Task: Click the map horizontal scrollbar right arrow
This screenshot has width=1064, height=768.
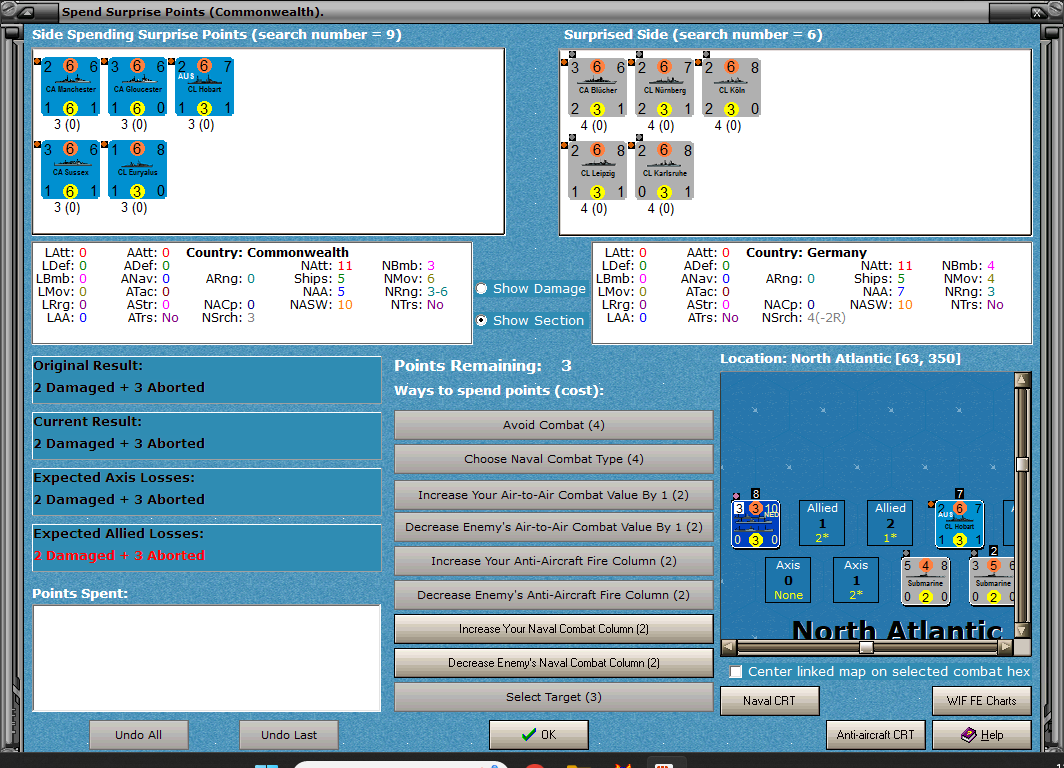Action: [1006, 647]
